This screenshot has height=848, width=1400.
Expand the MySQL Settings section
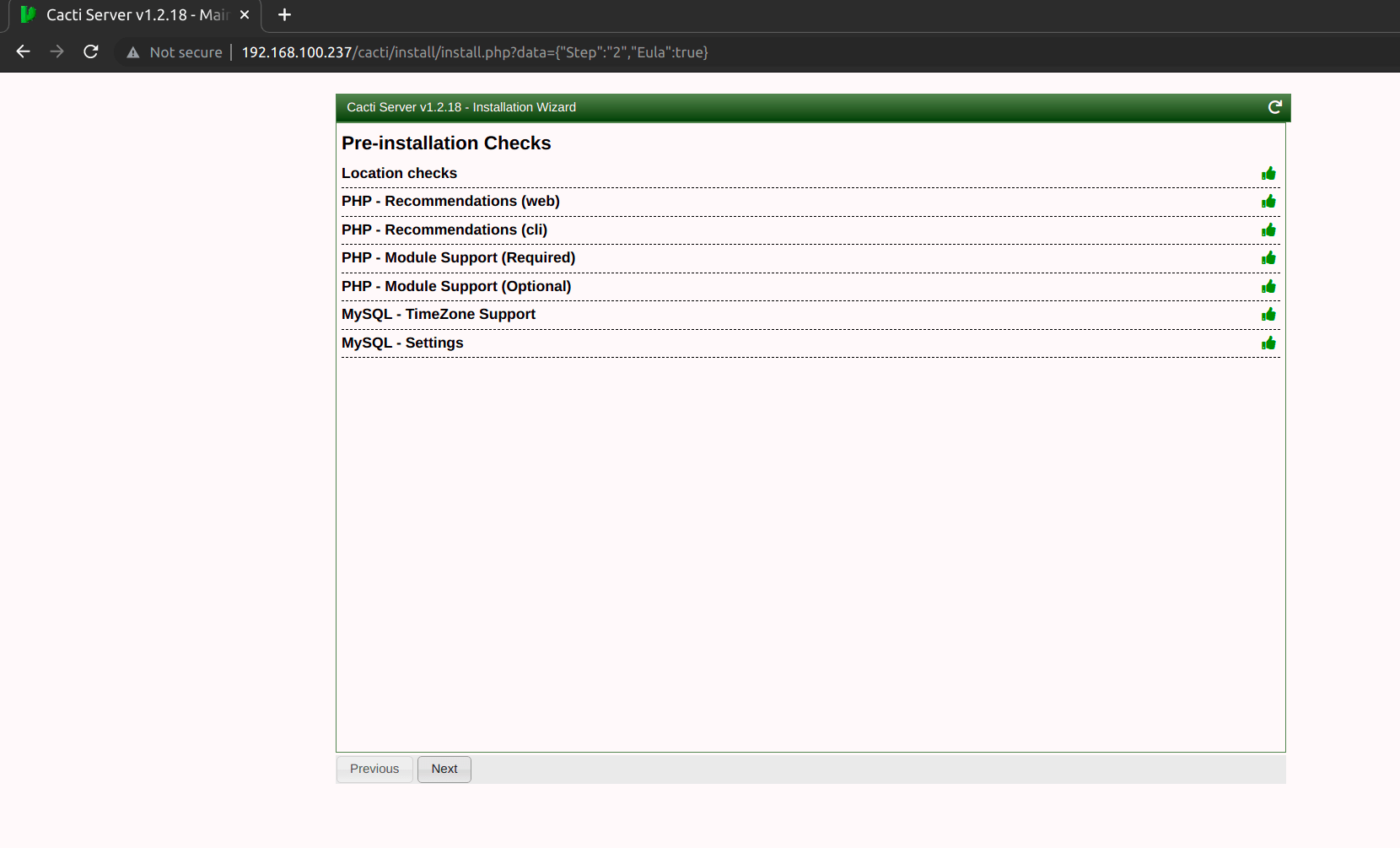click(x=402, y=343)
